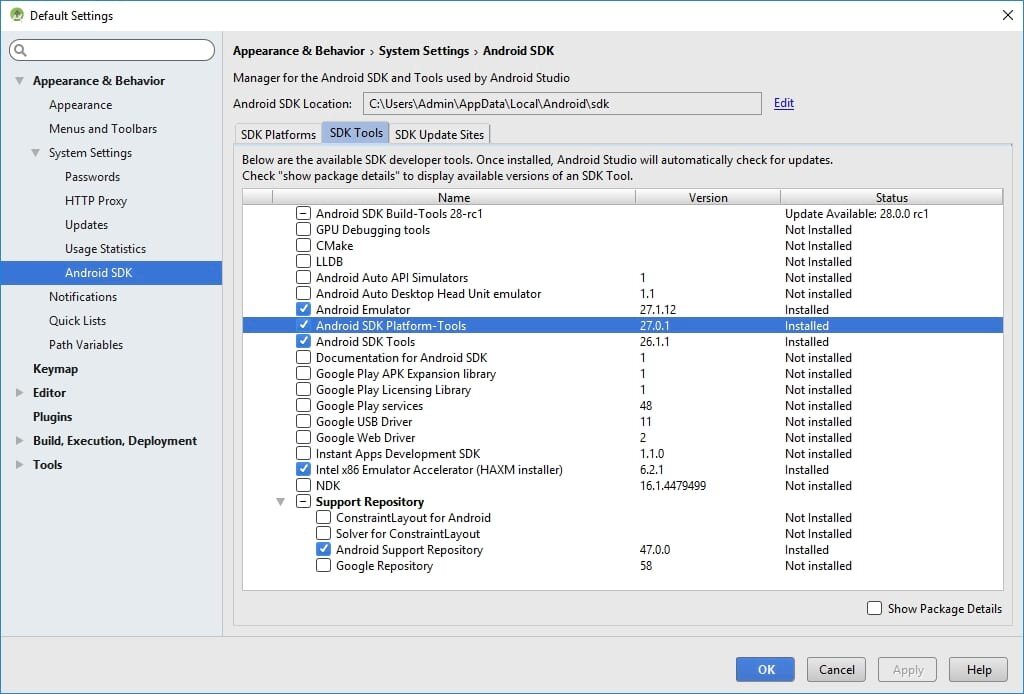Select the Android SDK Platform-Tools row

pyautogui.click(x=622, y=325)
